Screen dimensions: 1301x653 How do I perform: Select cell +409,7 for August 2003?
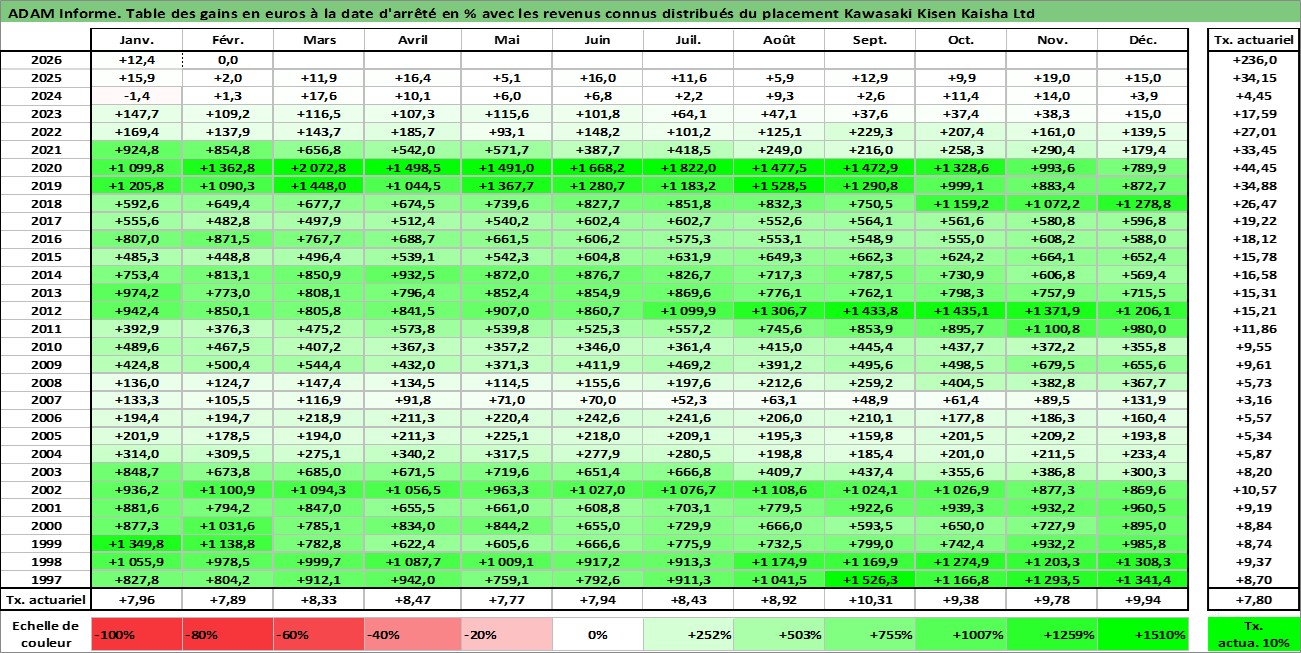(778, 471)
